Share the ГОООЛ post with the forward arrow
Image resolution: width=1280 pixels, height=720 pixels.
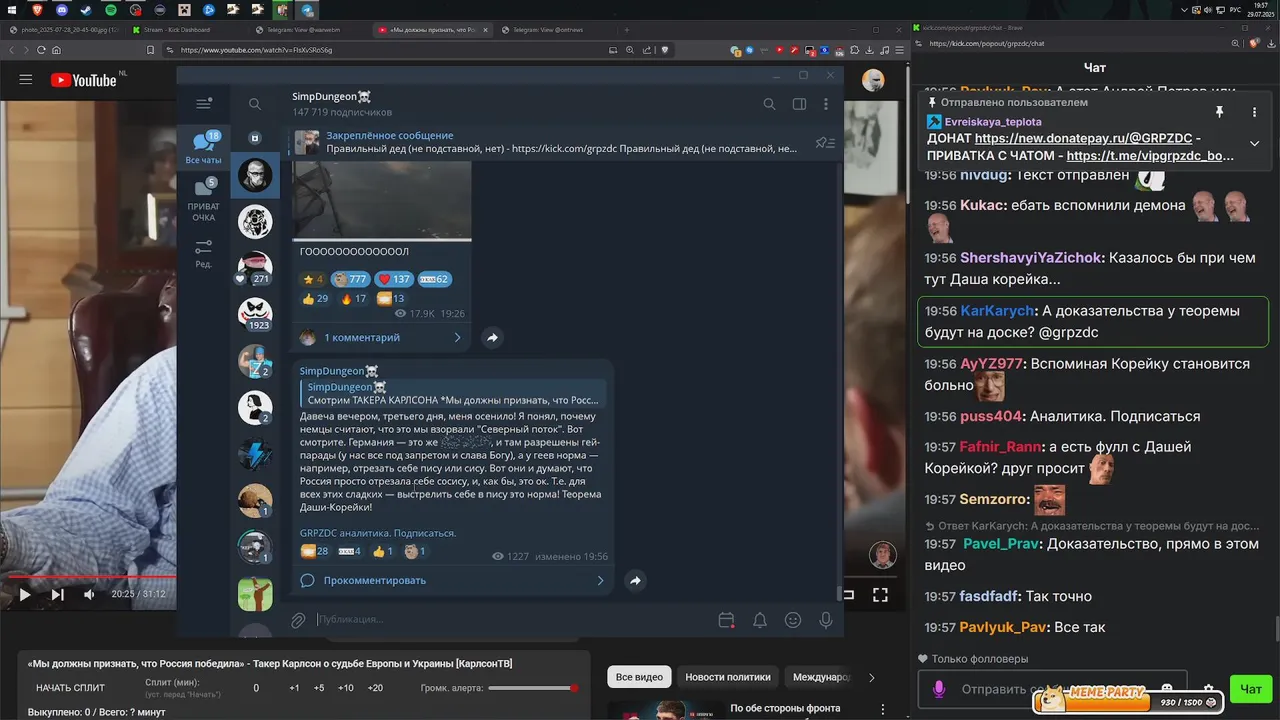tap(492, 338)
